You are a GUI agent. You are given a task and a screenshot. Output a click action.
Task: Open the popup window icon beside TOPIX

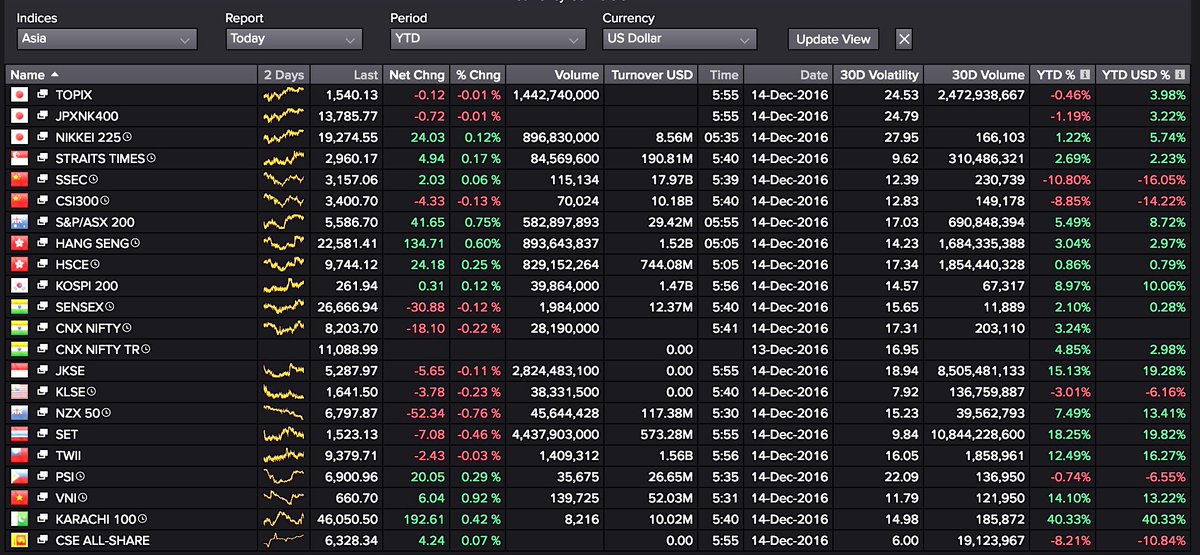click(43, 95)
